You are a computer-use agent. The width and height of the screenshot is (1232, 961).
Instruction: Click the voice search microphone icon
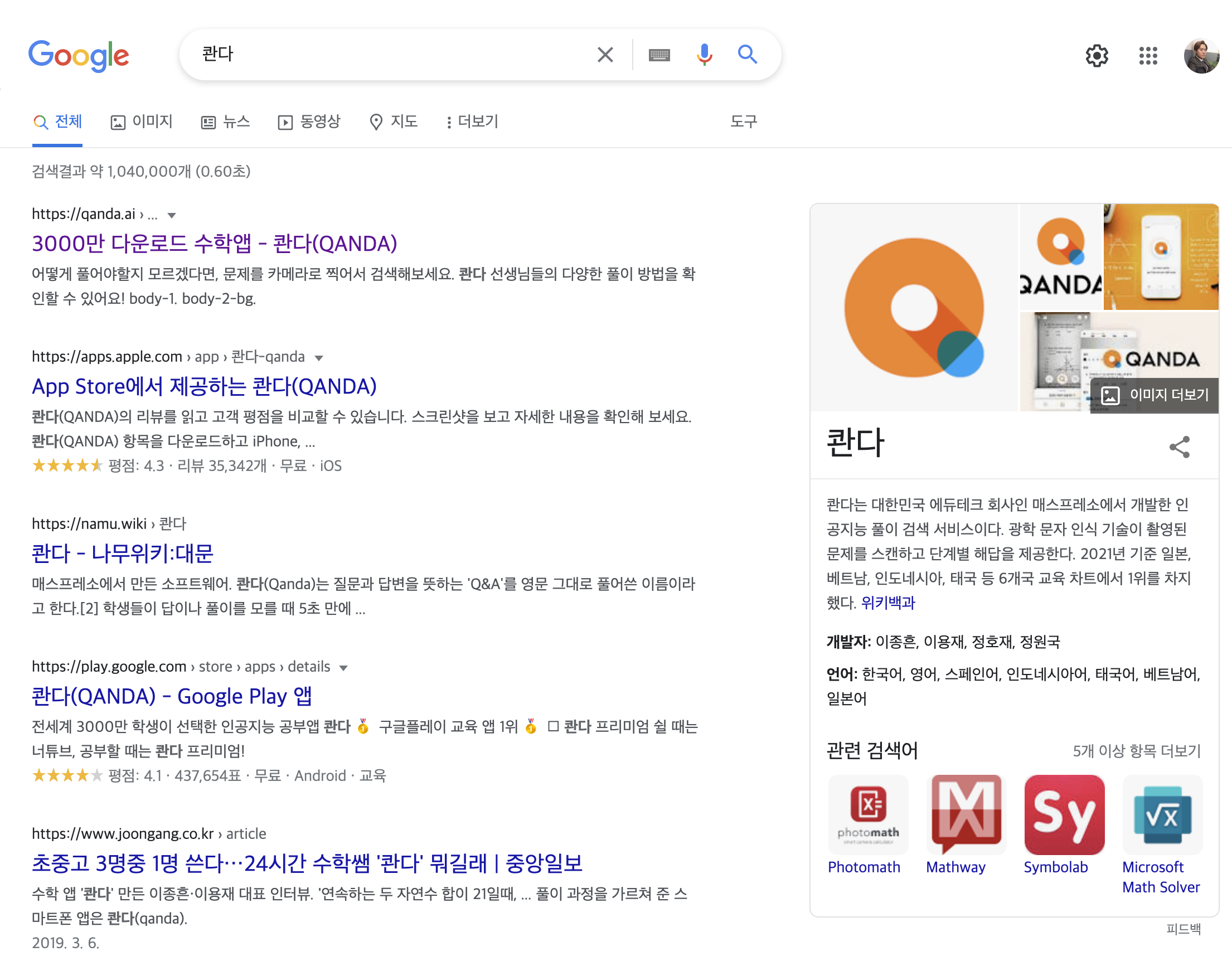pyautogui.click(x=704, y=55)
